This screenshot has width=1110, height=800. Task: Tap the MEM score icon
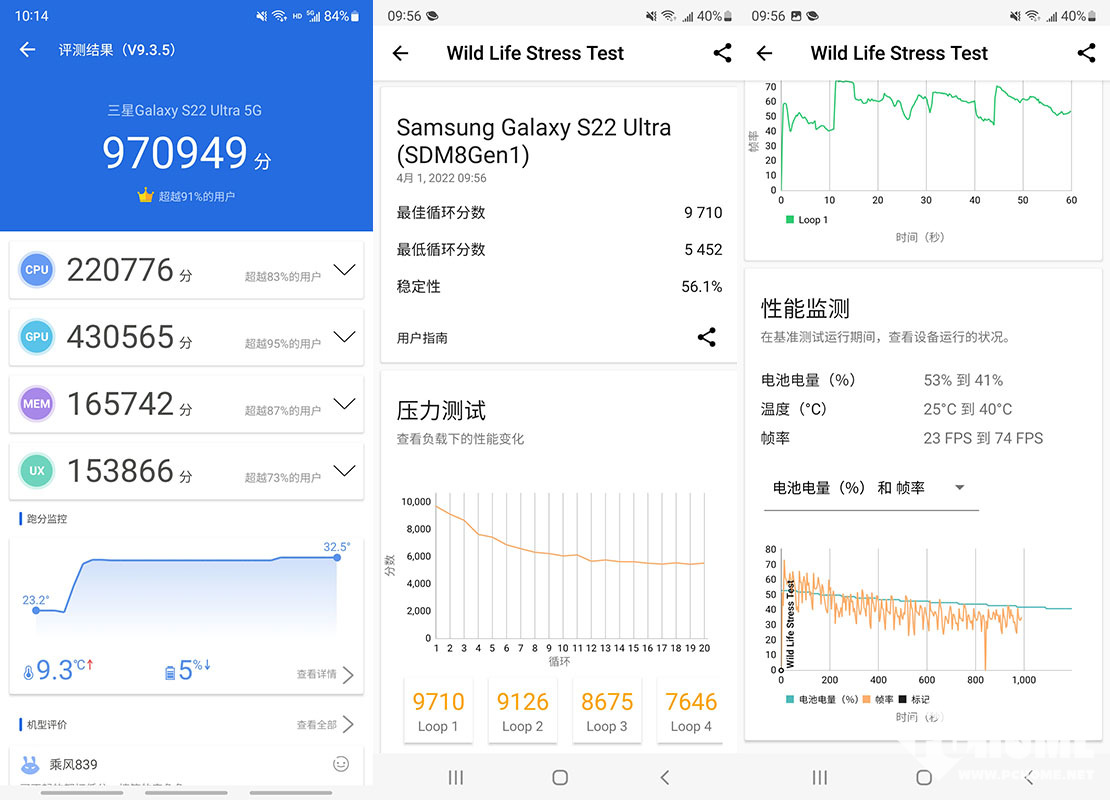click(37, 404)
